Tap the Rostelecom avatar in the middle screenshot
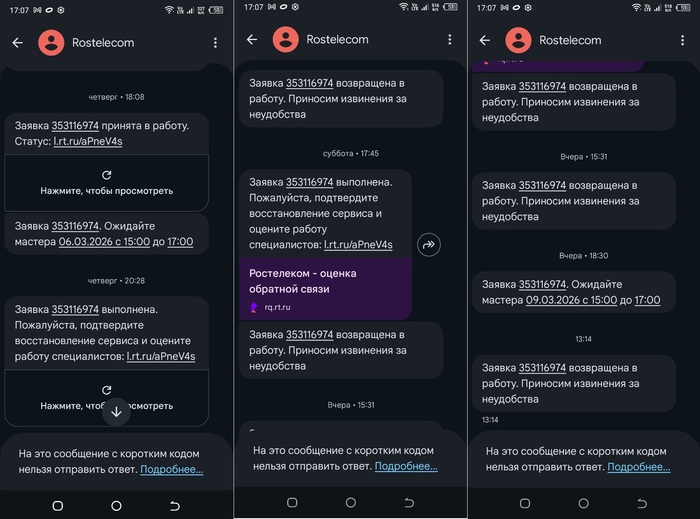The height and width of the screenshot is (519, 700). [x=286, y=40]
